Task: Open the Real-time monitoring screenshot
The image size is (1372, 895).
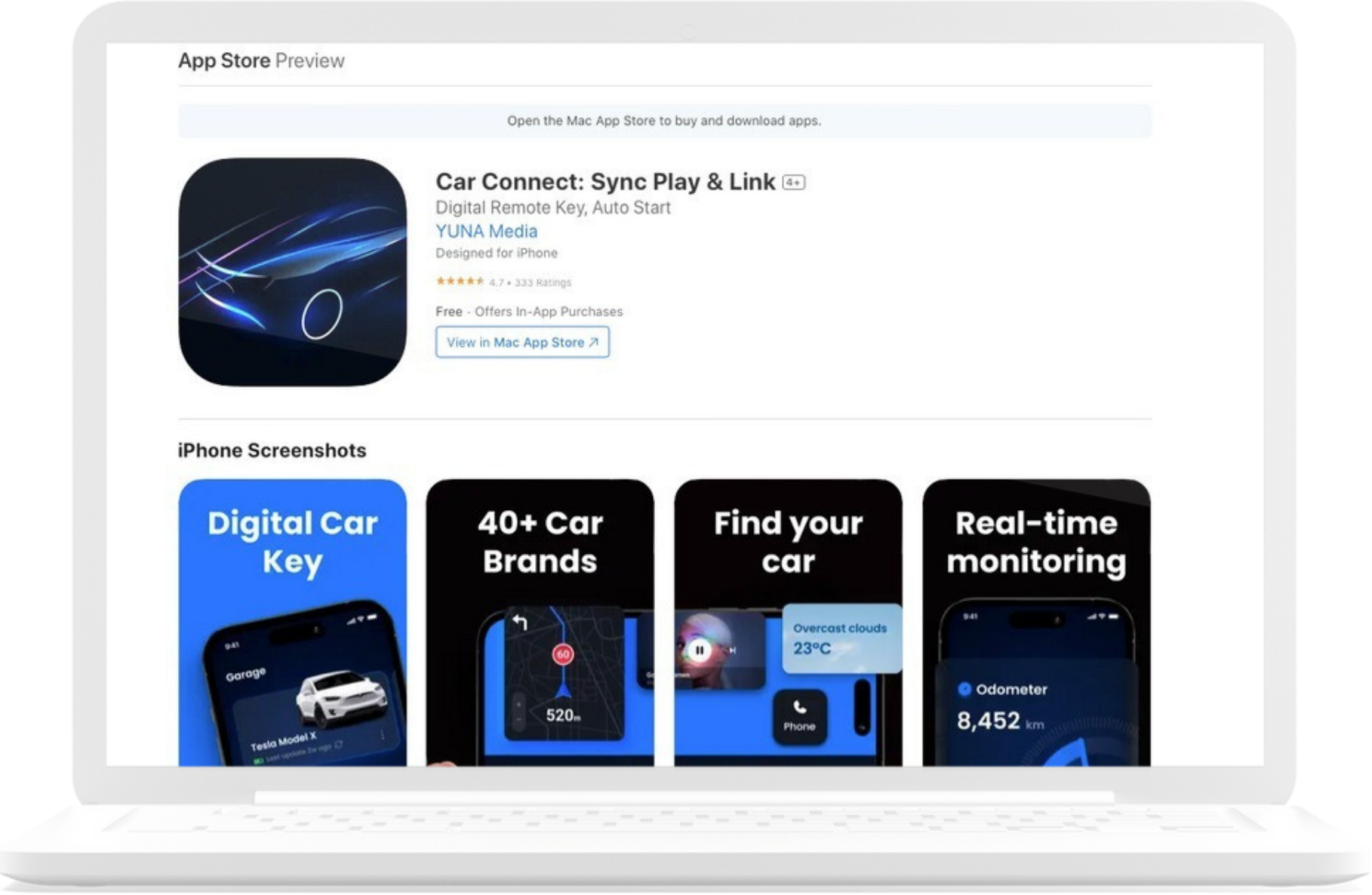Action: point(1036,623)
